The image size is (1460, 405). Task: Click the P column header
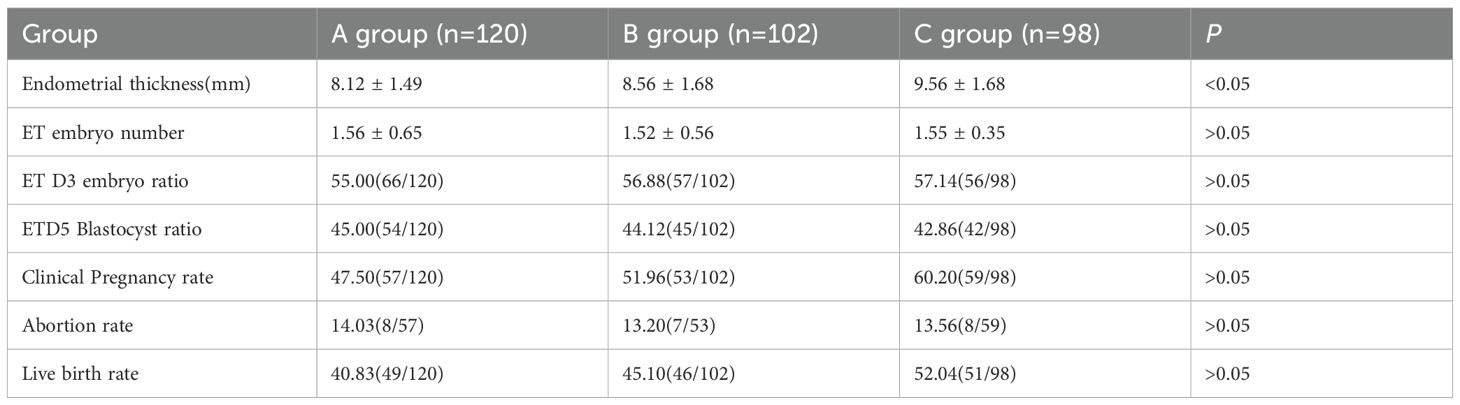[x=1211, y=35]
